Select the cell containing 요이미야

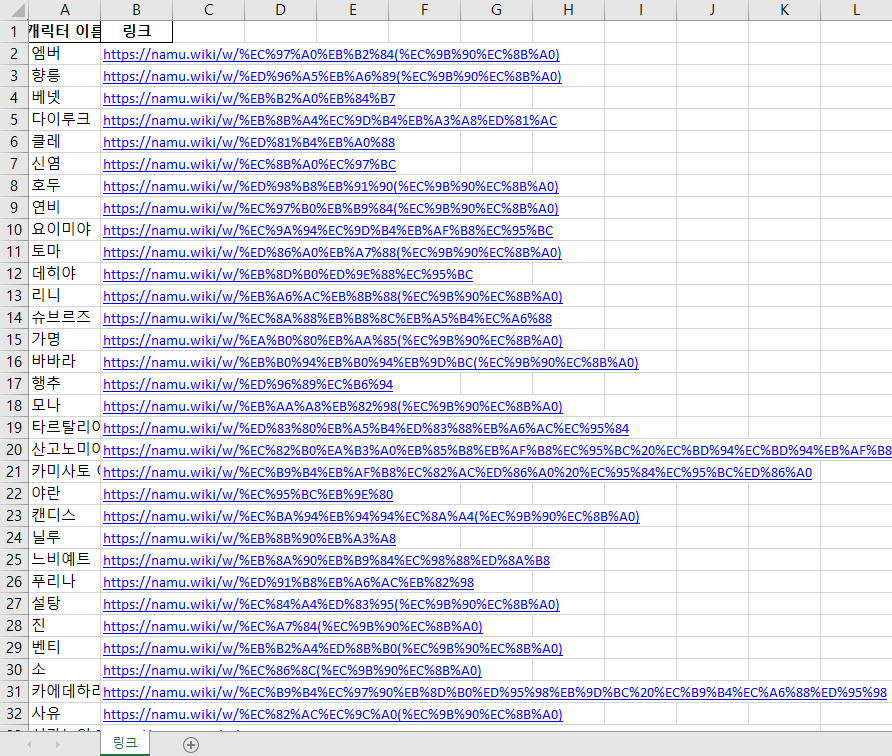click(65, 230)
